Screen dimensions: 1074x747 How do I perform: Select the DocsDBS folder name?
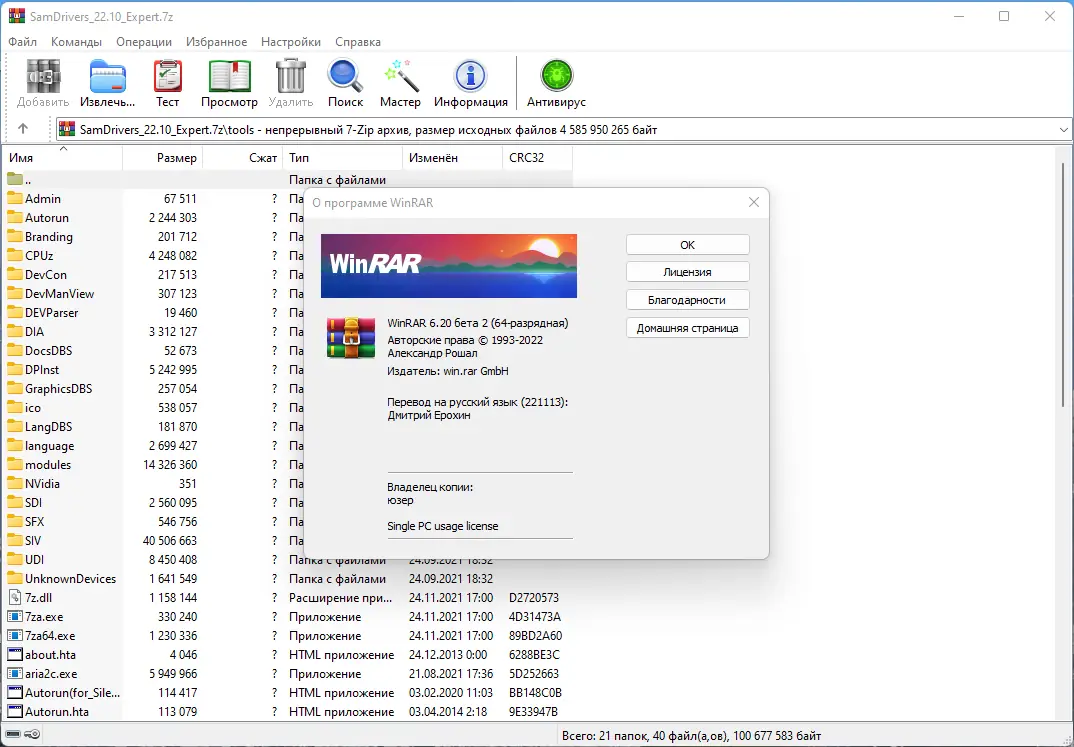[49, 351]
